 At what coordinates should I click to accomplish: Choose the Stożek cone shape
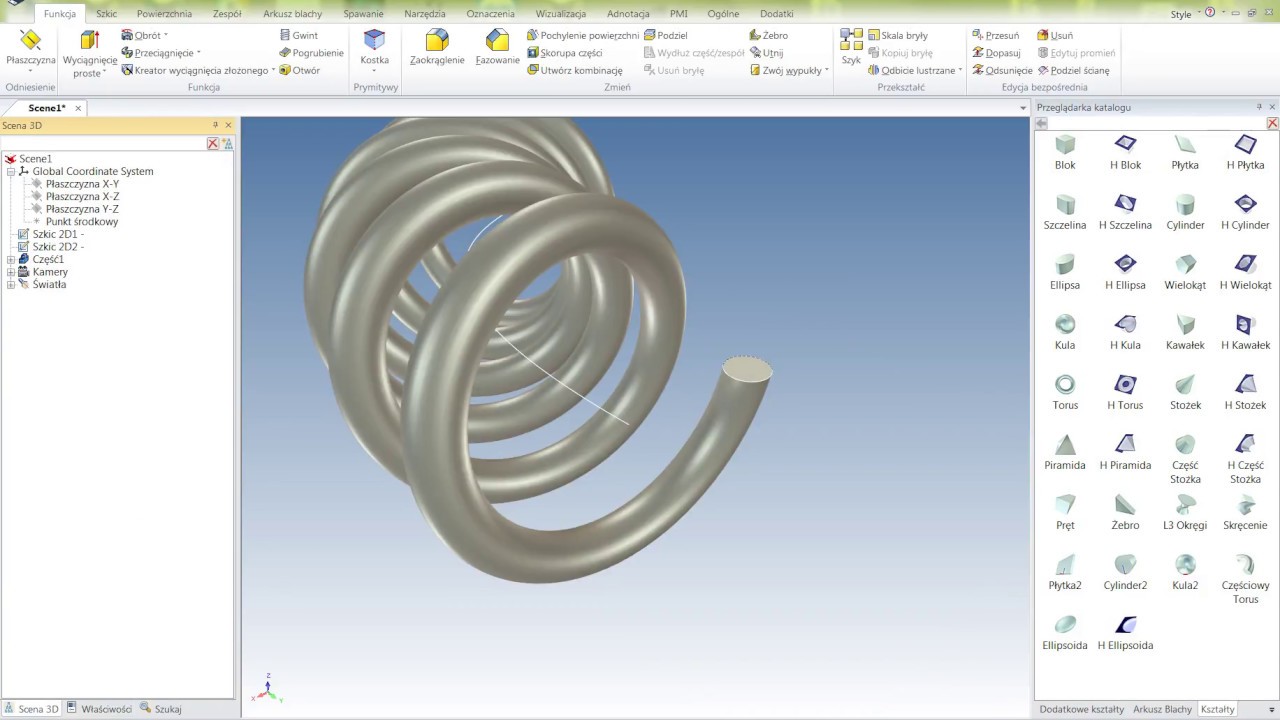click(1185, 392)
